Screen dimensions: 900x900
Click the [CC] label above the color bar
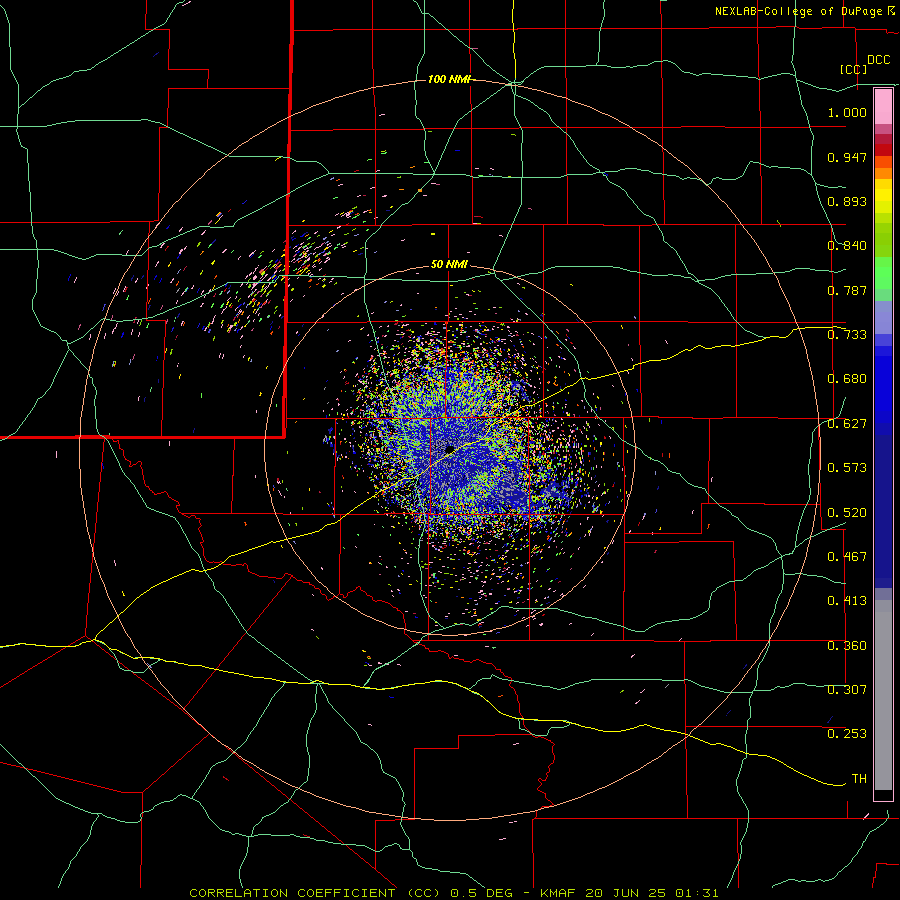coord(853,69)
